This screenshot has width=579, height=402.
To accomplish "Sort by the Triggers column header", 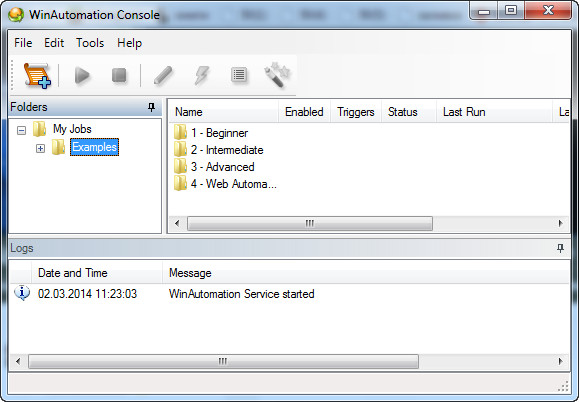I will [x=356, y=112].
